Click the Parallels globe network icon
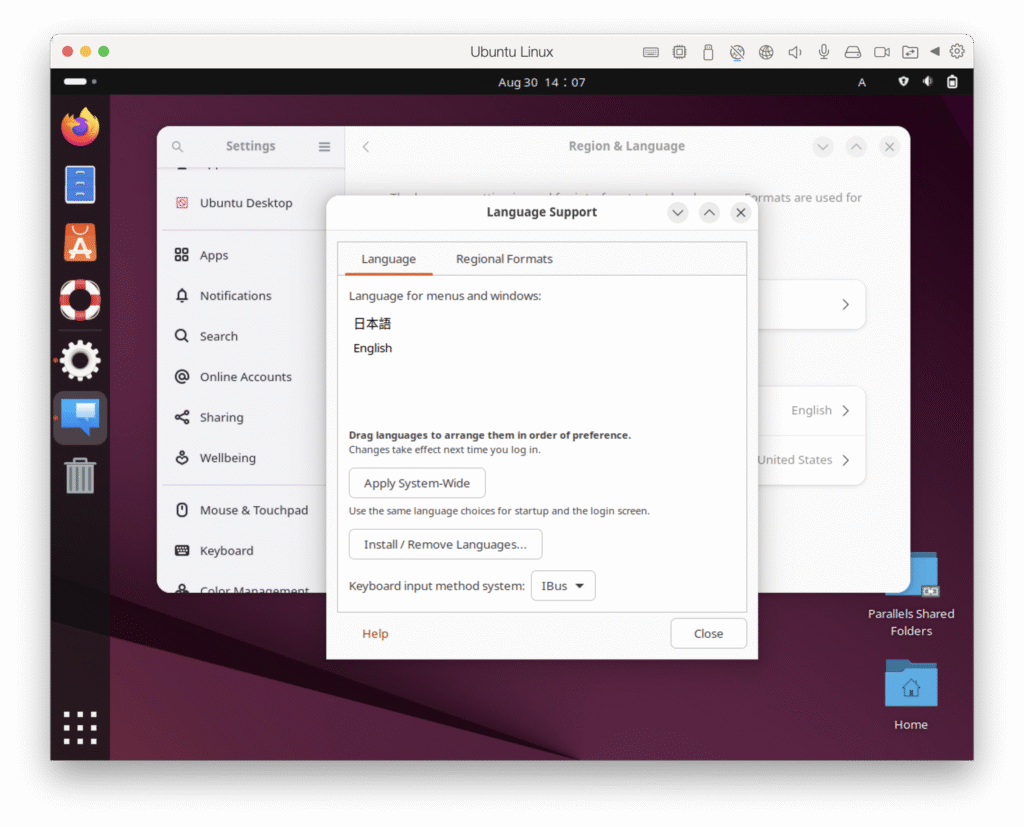The height and width of the screenshot is (827, 1024). pyautogui.click(x=766, y=52)
